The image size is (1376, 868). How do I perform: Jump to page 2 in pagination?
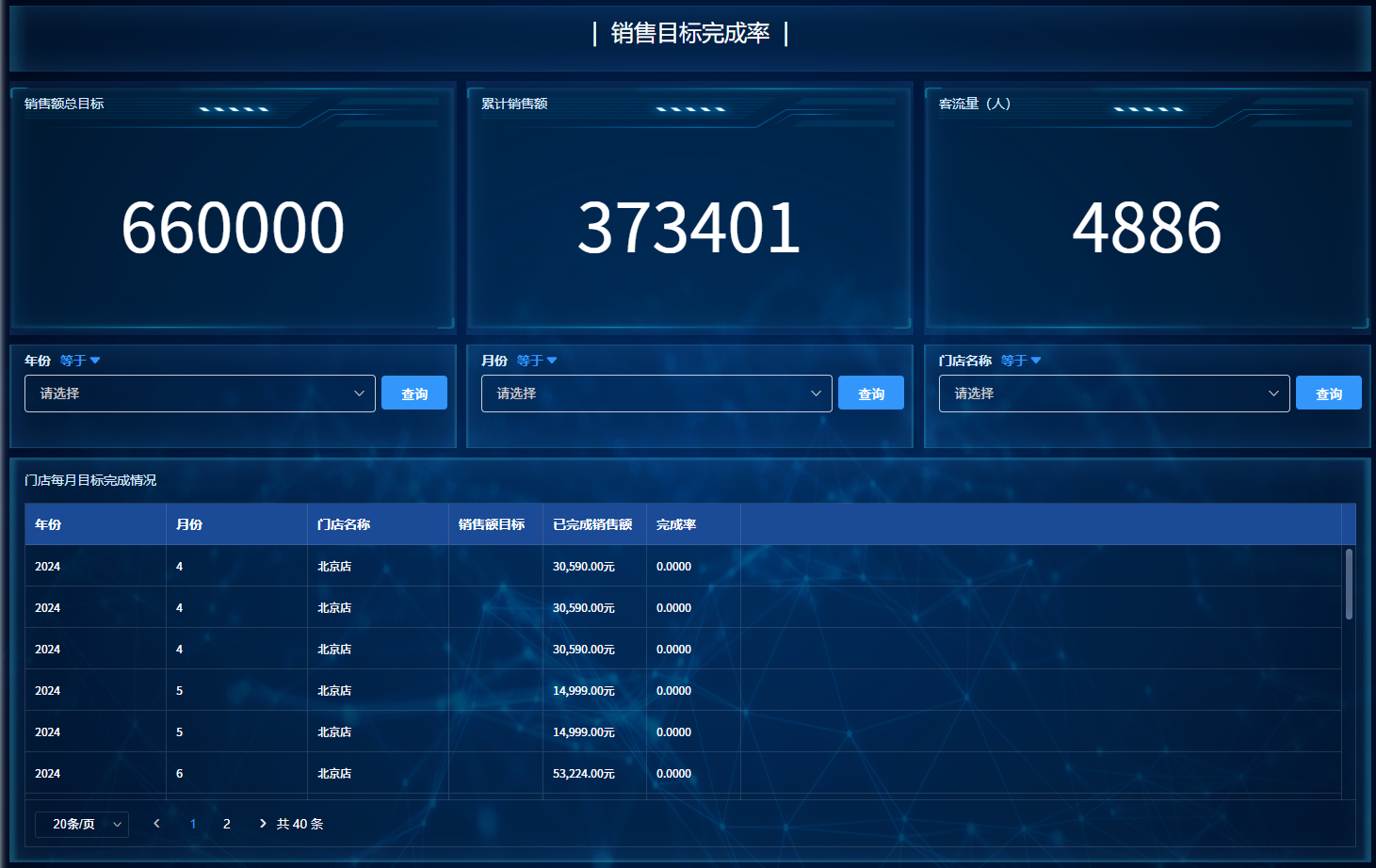[x=227, y=824]
